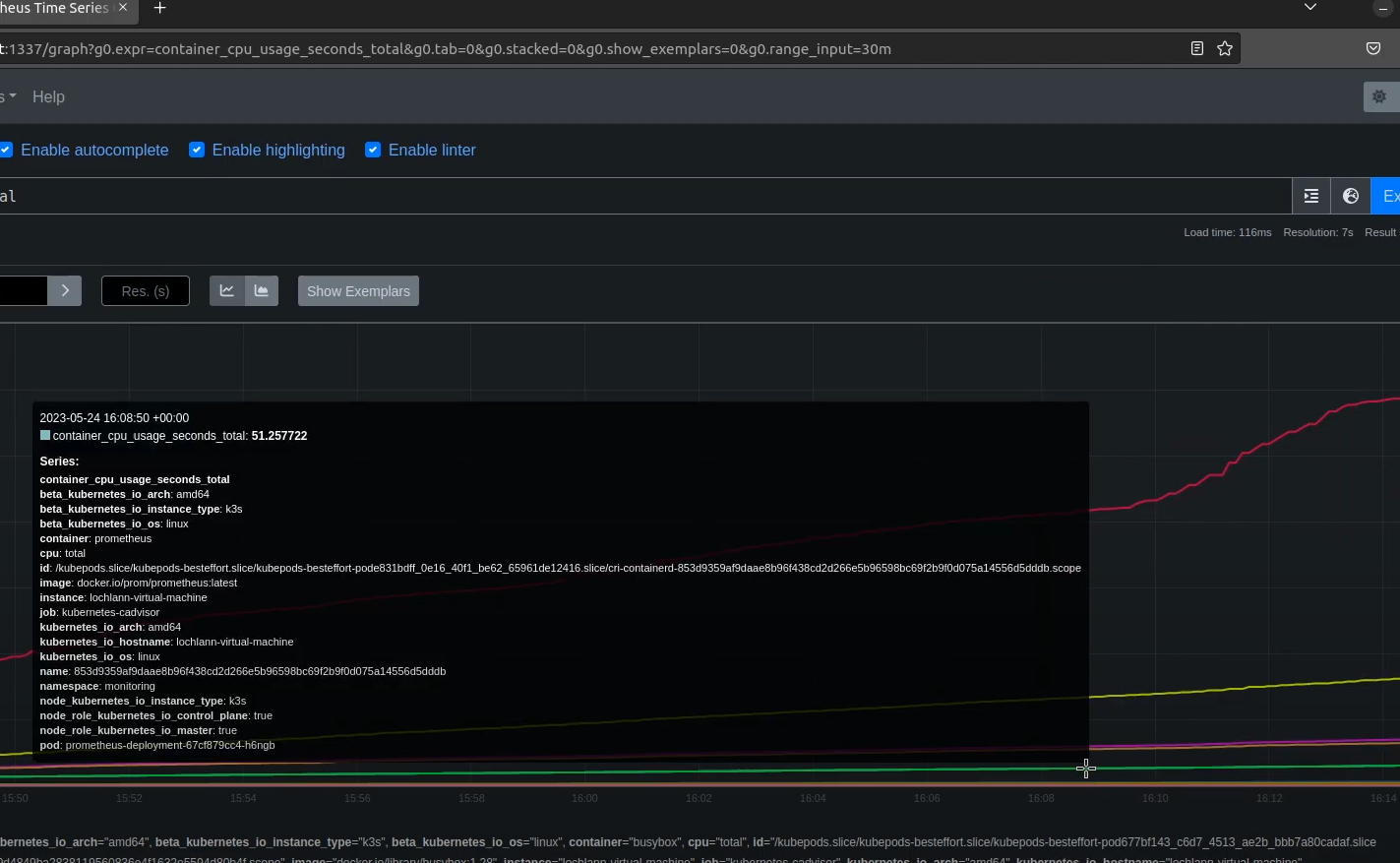Click the value 51.257722 in tooltip
Image resolution: width=1400 pixels, height=863 pixels.
click(279, 436)
